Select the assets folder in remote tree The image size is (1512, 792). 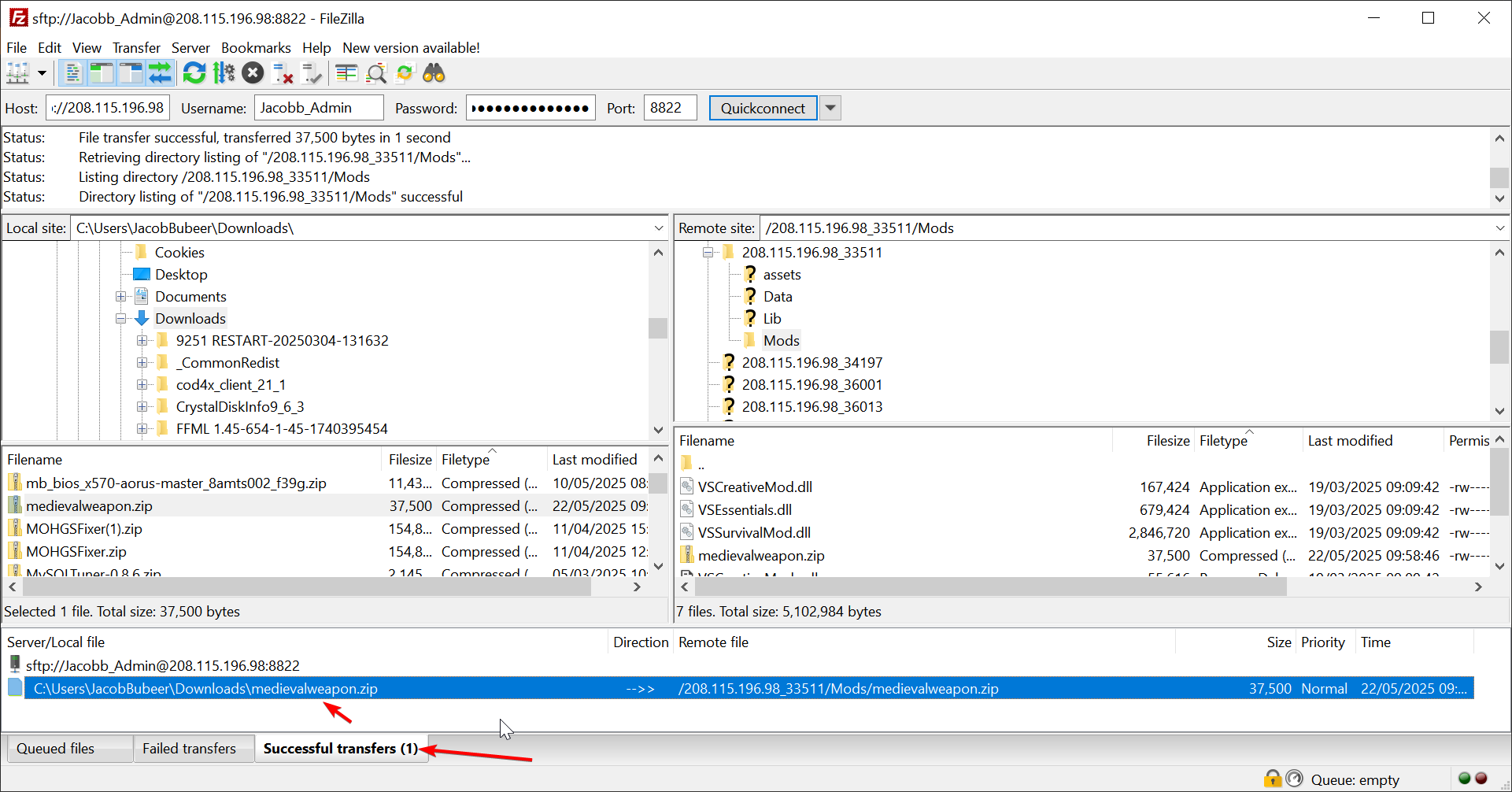click(x=782, y=275)
